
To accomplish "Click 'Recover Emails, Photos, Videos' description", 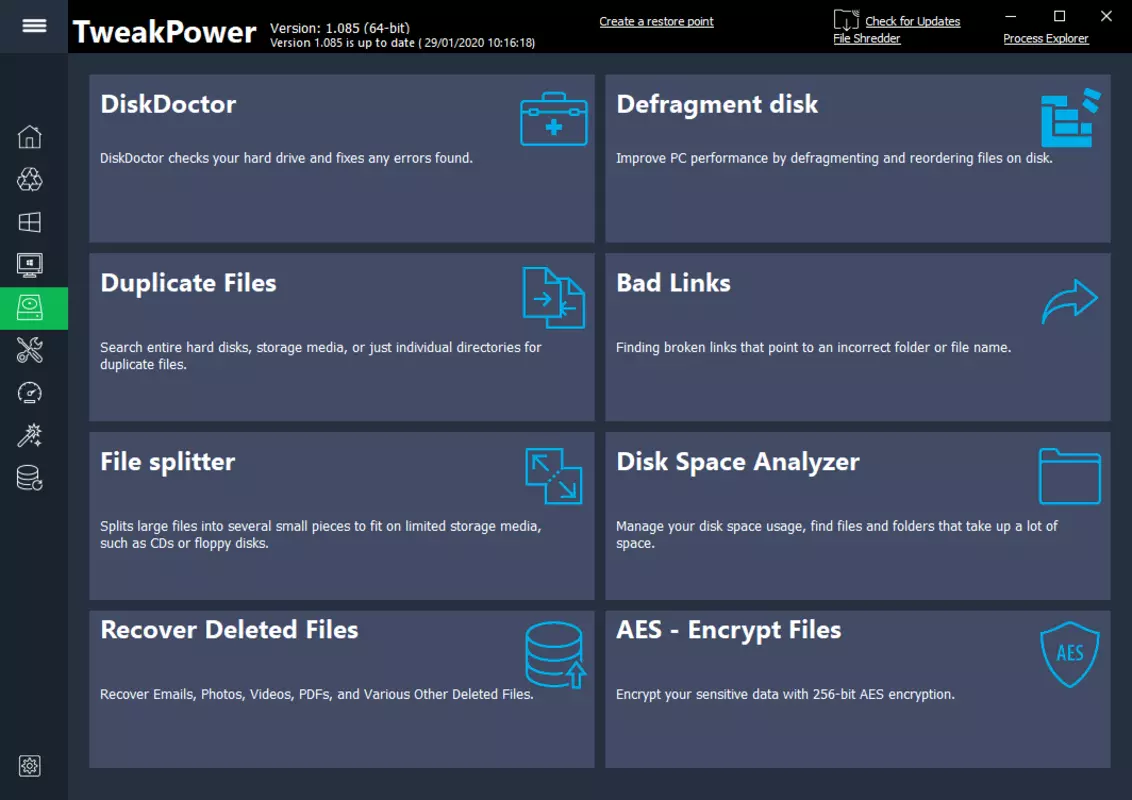I will 316,694.
